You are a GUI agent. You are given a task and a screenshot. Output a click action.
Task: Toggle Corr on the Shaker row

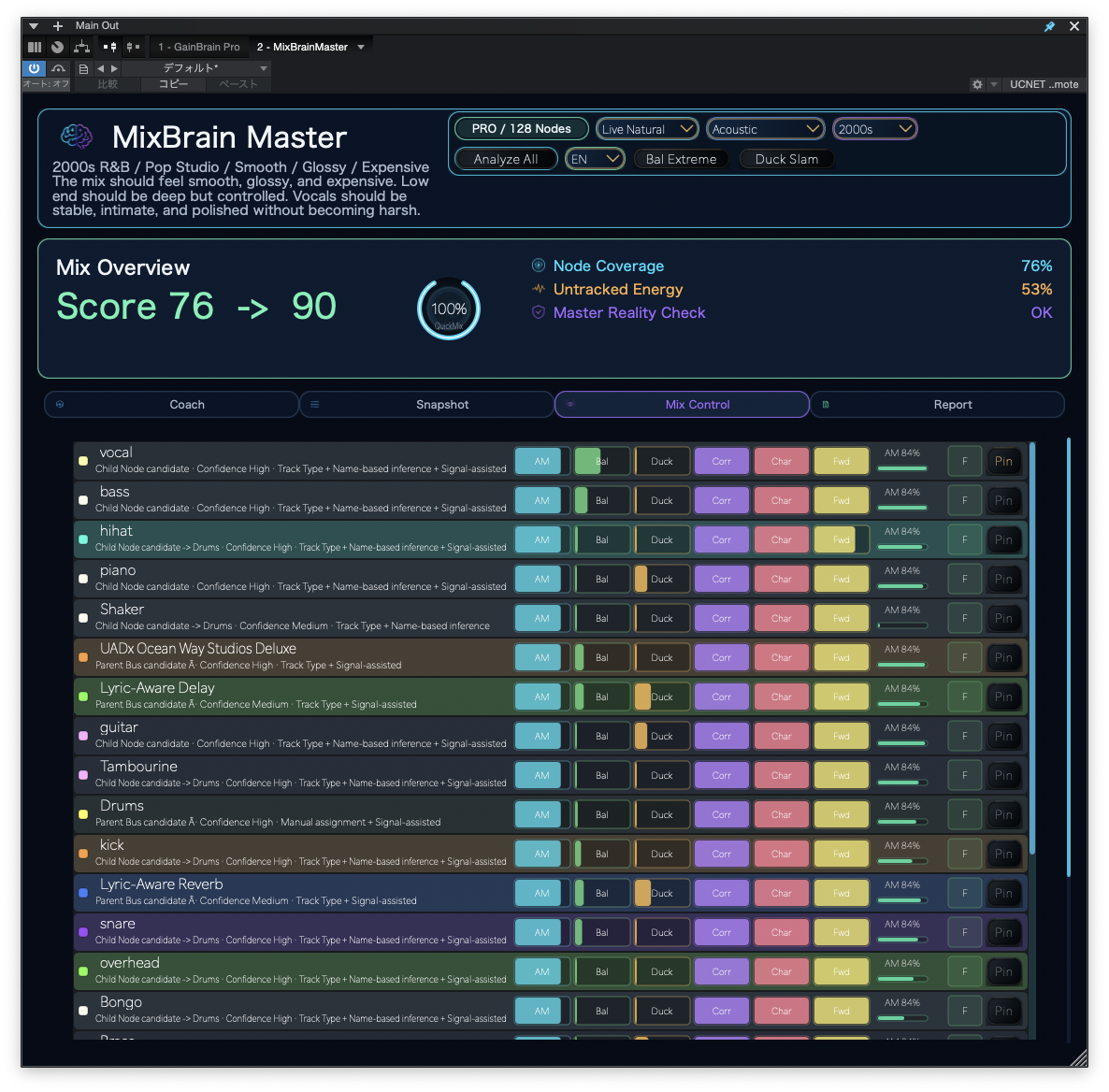coord(722,618)
